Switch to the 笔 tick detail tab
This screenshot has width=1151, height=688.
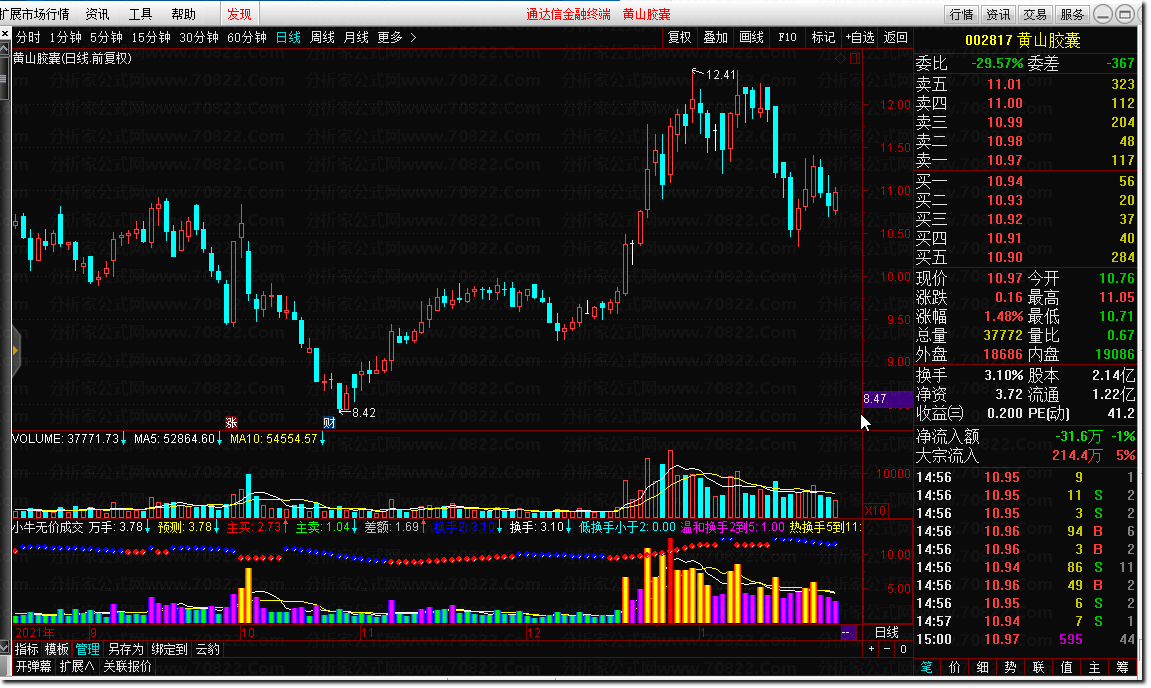click(x=926, y=667)
